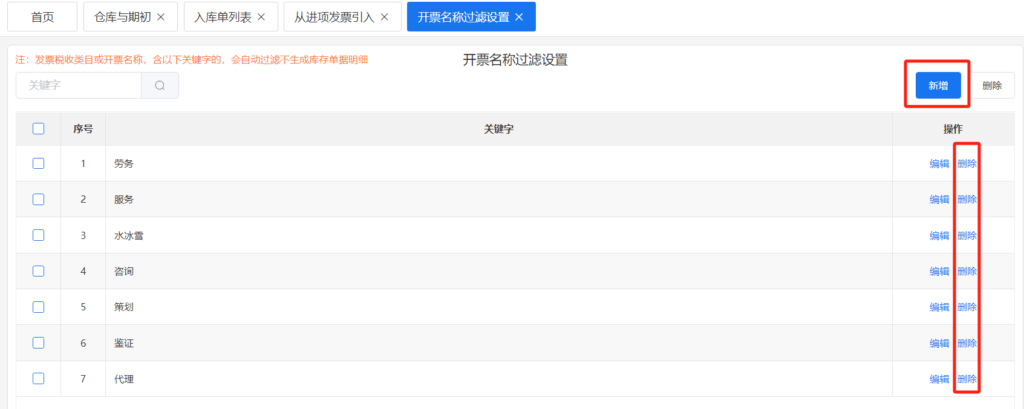The width and height of the screenshot is (1024, 409).
Task: Check the box for row 服务
Action: point(39,199)
